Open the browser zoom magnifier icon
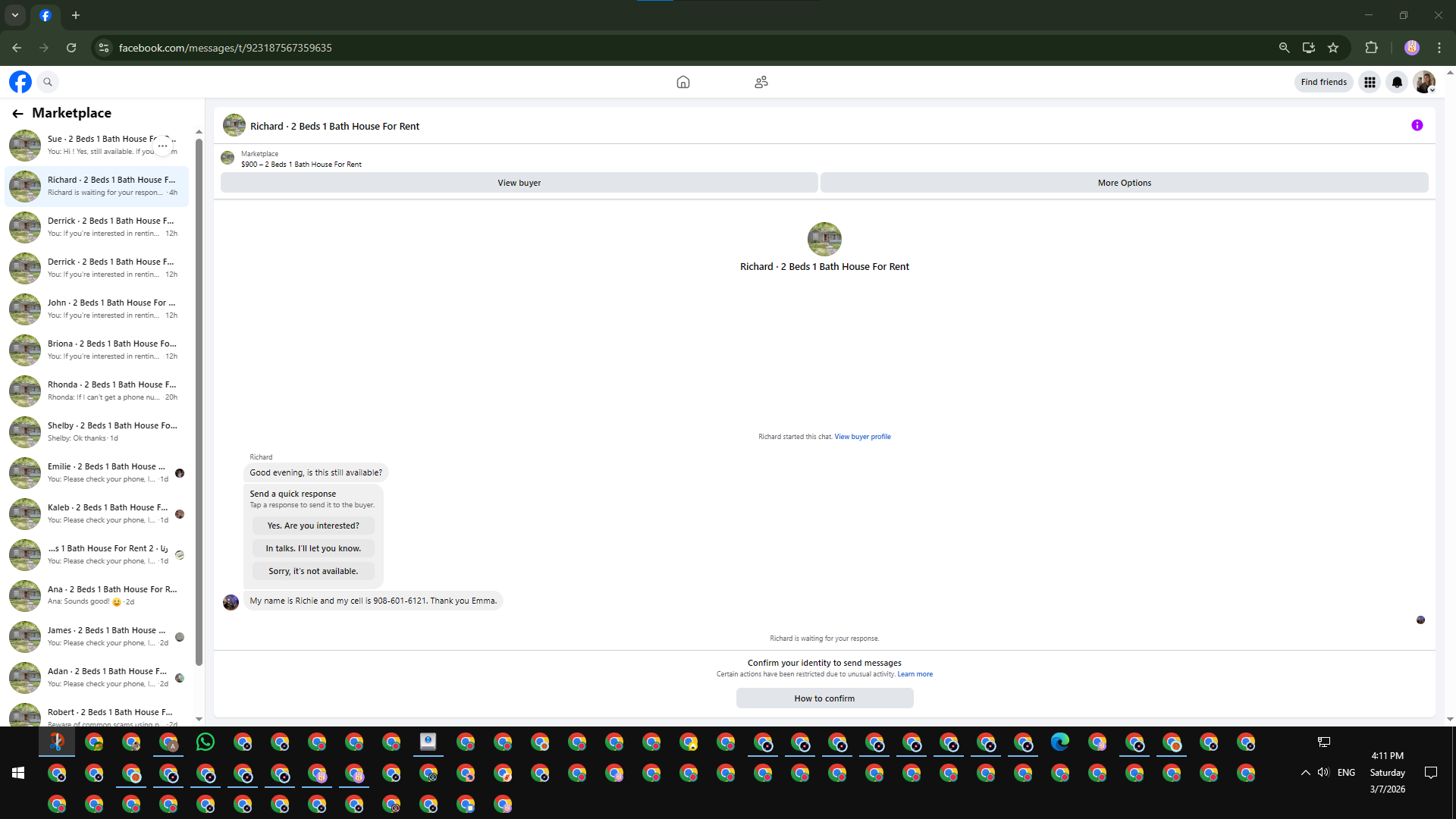 [1284, 48]
